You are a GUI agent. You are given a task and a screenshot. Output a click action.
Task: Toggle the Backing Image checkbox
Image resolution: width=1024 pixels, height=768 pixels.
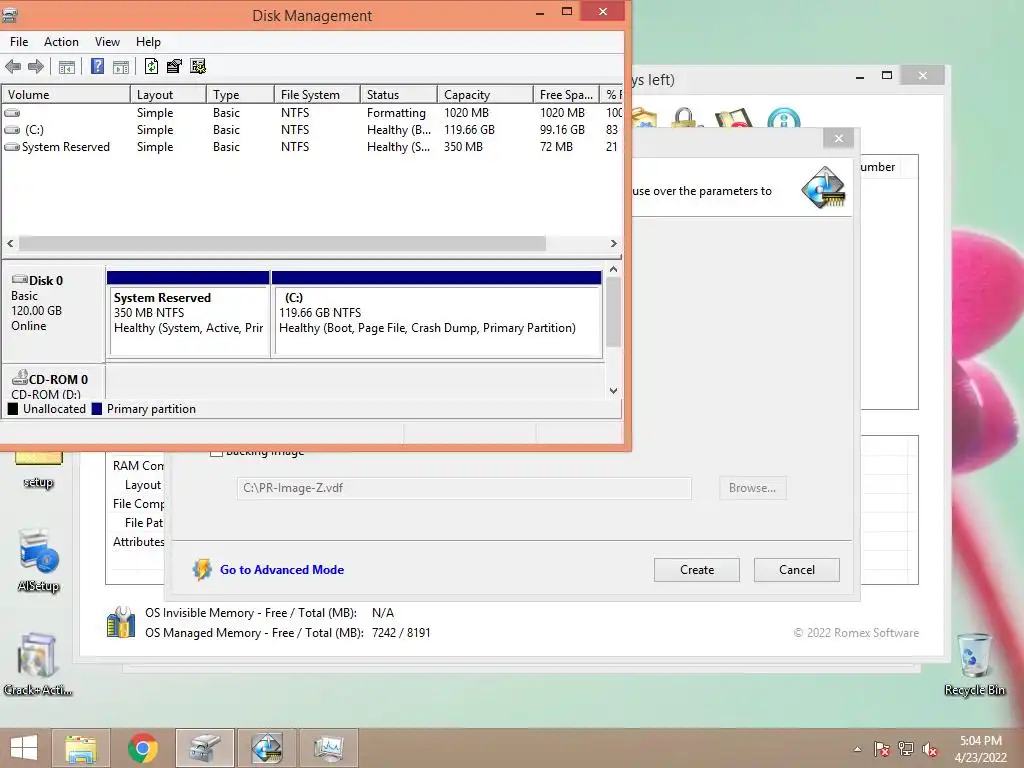pos(216,451)
